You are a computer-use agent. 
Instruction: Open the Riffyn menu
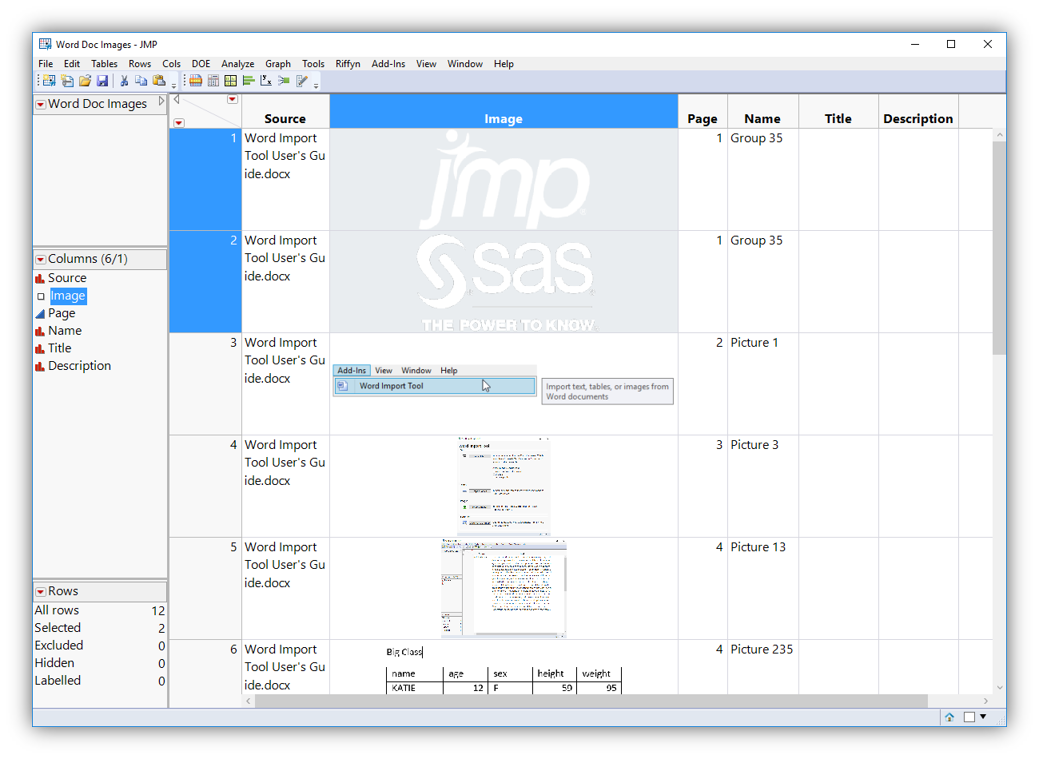click(347, 63)
